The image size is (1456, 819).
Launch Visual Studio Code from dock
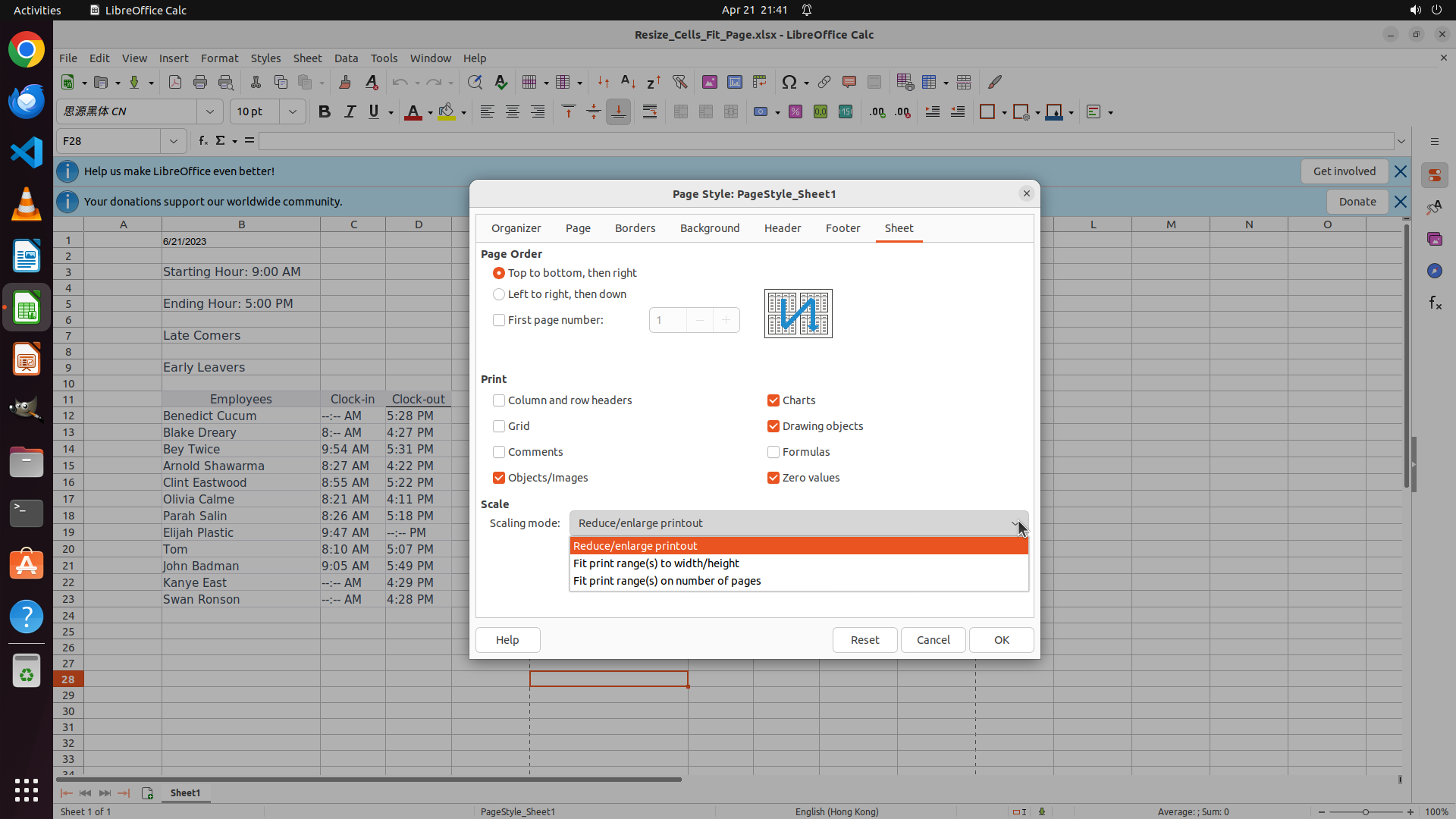tap(27, 152)
